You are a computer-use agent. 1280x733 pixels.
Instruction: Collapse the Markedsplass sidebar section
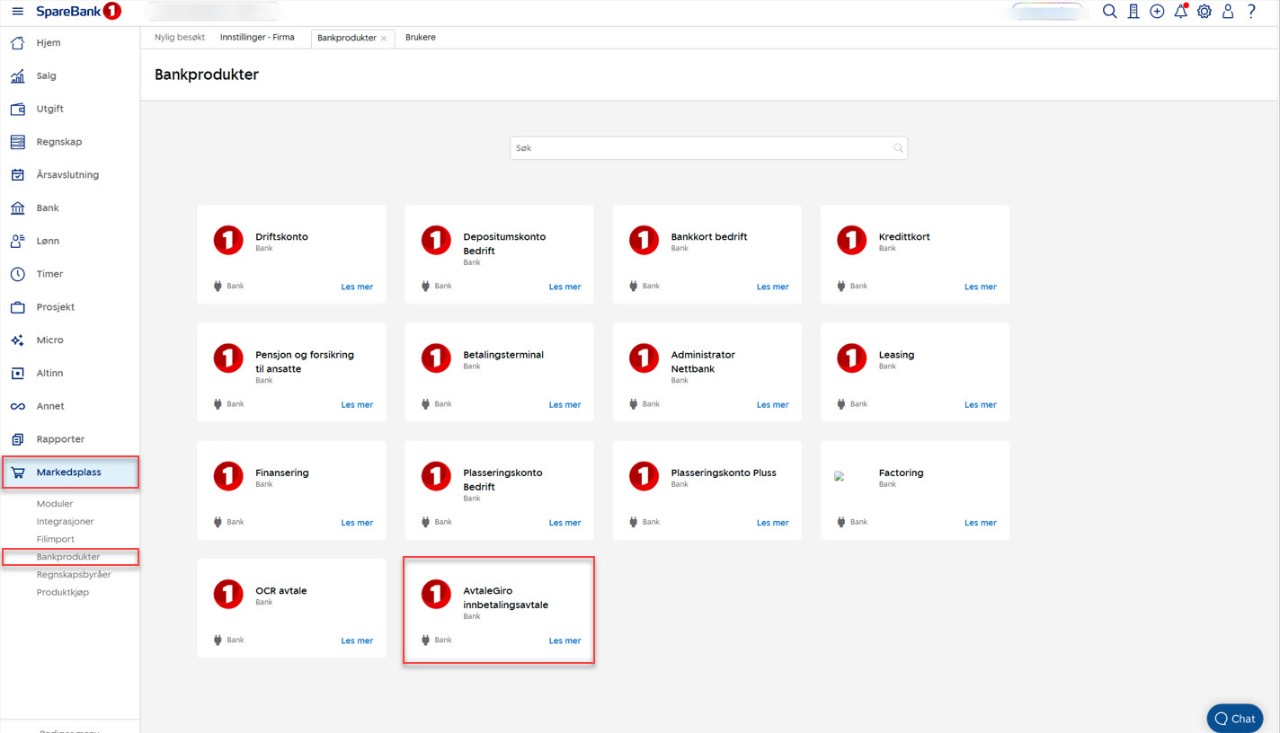70,472
